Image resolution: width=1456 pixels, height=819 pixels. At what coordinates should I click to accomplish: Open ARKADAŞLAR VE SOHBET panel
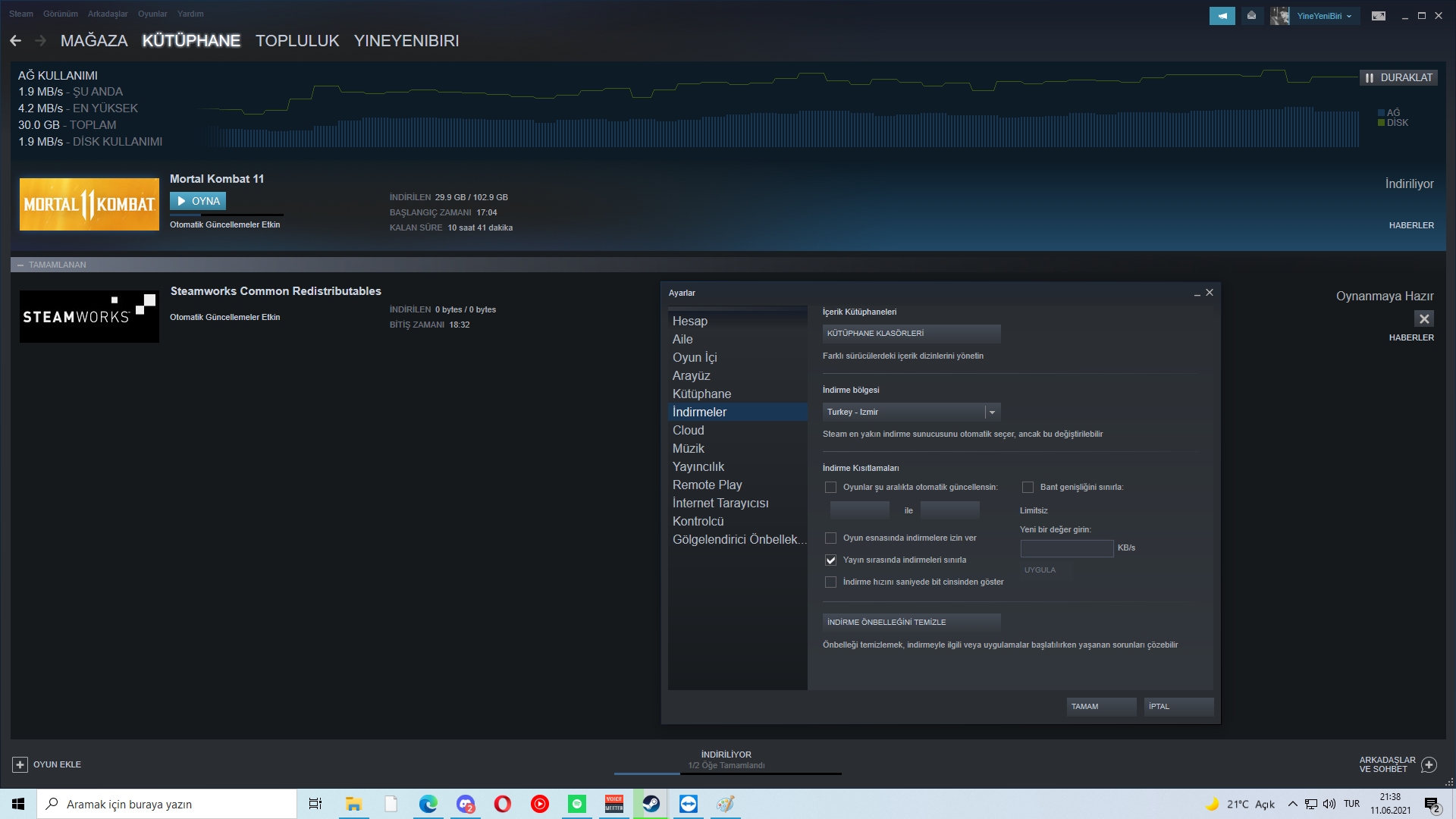[x=1398, y=764]
